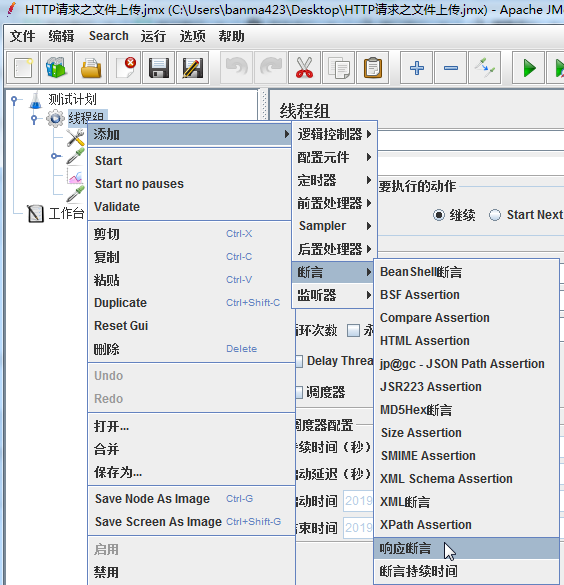Click the Toggle toolbar icon with arrows
Image resolution: width=564 pixels, height=585 pixels.
pos(485,68)
